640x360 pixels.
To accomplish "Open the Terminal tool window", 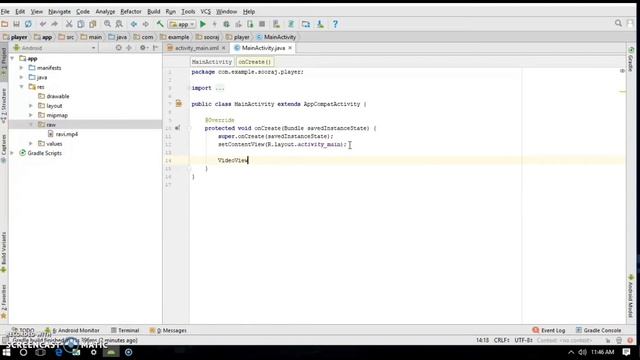I will click(125, 330).
